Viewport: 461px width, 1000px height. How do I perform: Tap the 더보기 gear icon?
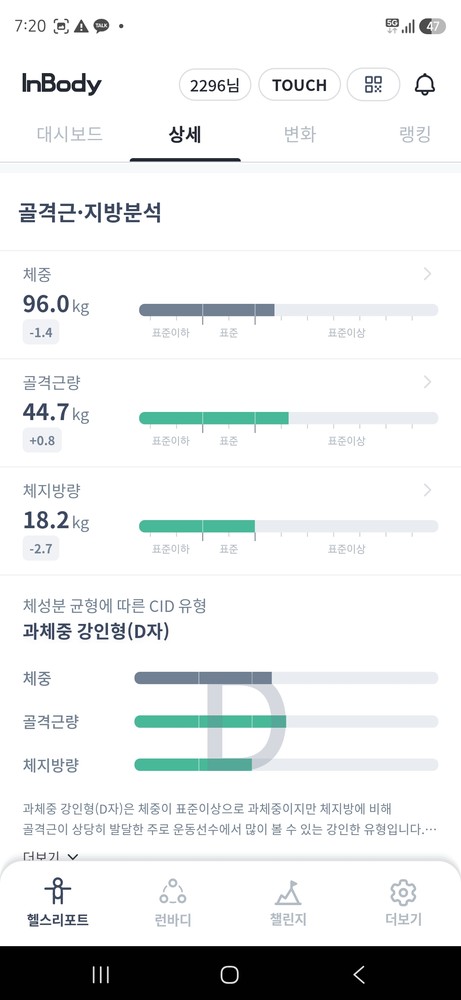click(403, 892)
